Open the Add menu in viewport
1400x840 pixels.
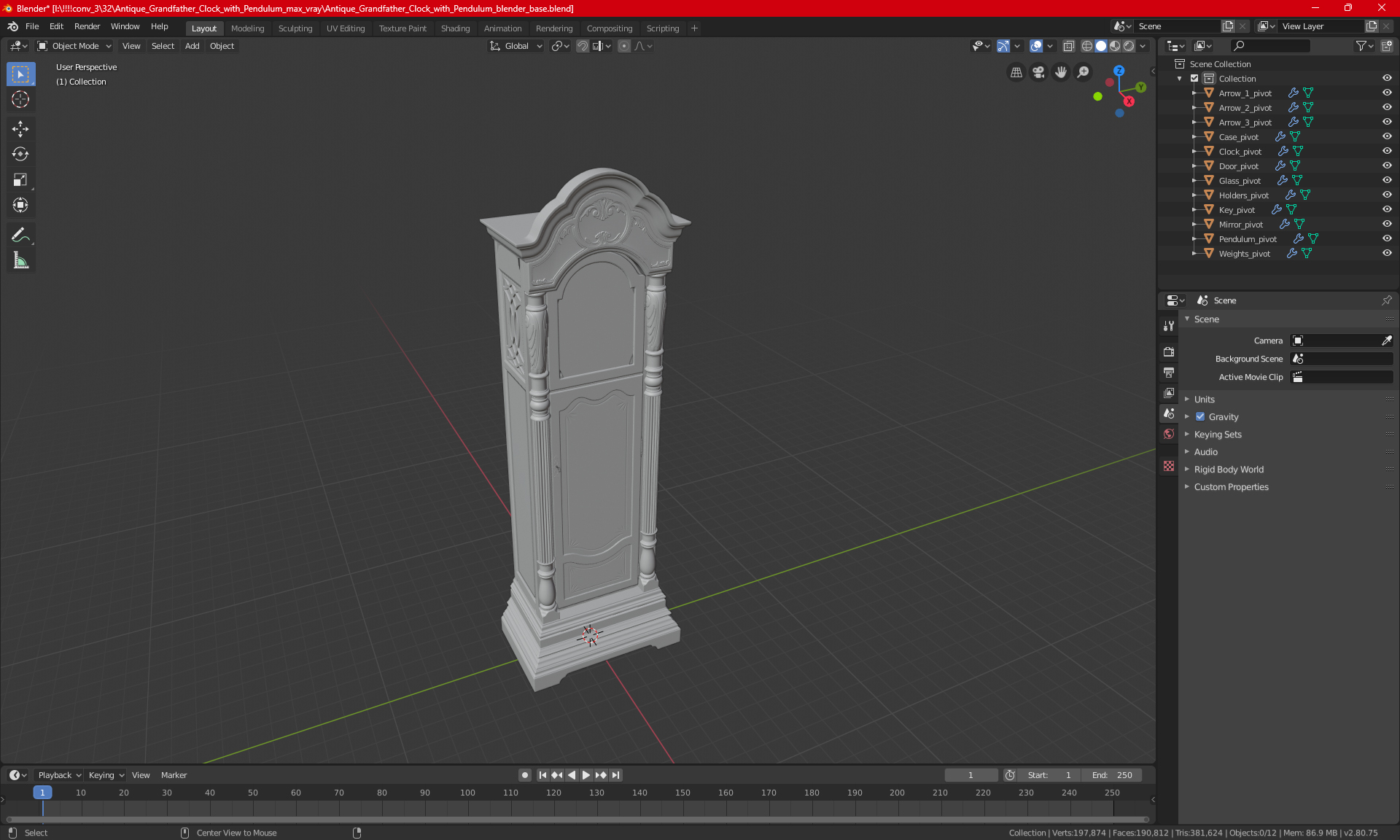pos(192,46)
